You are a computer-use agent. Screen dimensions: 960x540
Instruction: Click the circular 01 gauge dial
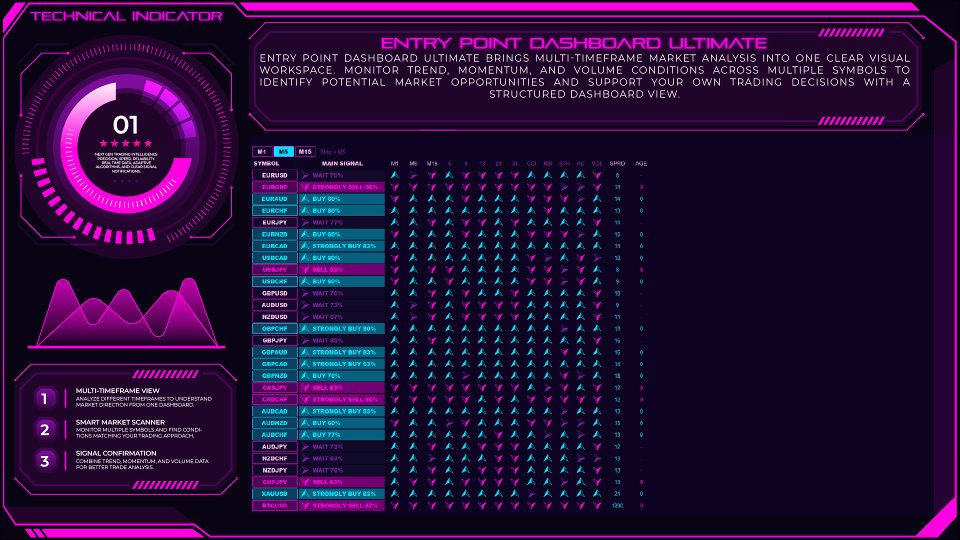click(126, 147)
